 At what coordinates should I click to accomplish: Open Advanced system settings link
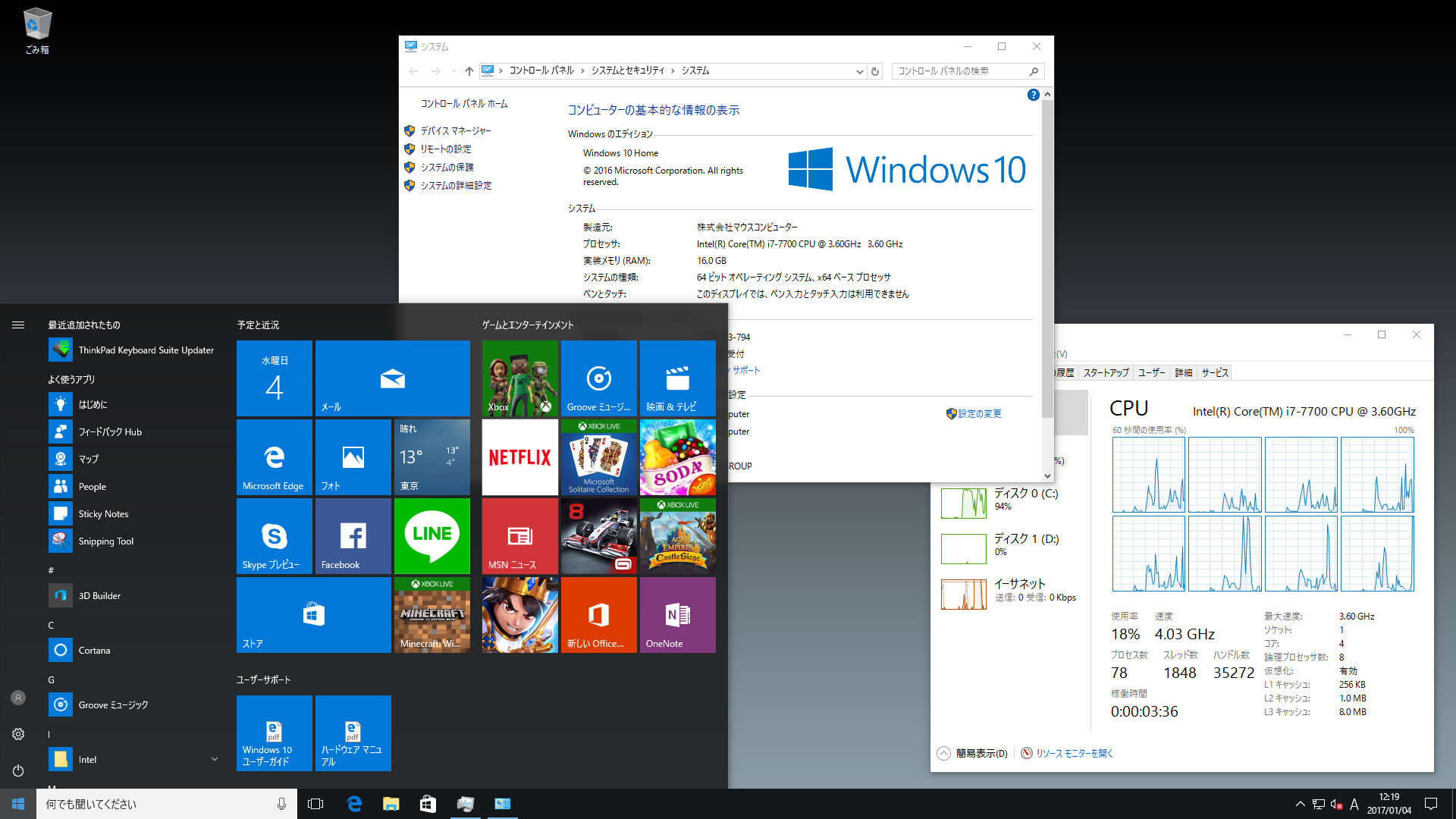point(456,186)
